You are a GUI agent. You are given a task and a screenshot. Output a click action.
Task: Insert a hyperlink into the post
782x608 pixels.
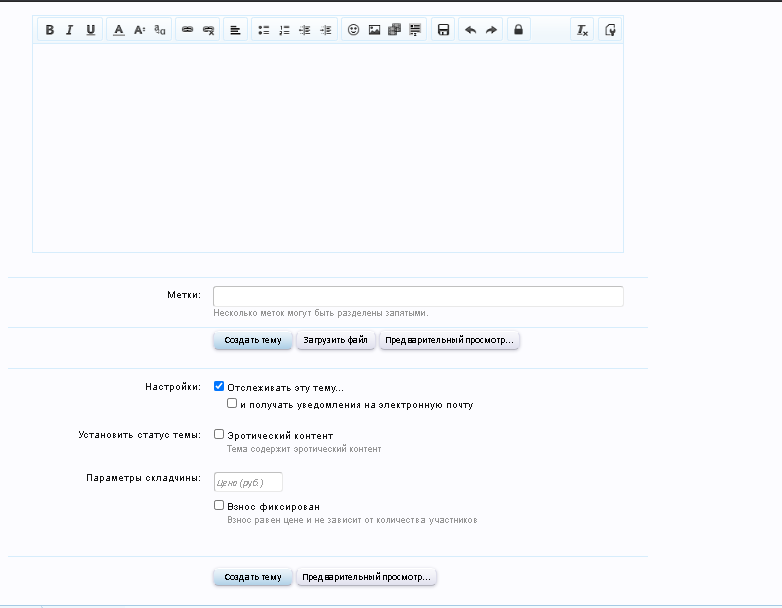tap(187, 30)
